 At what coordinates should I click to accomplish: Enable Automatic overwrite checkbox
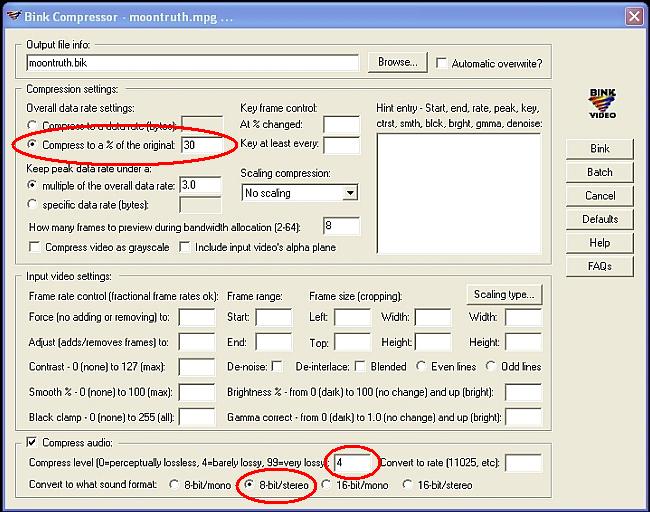(441, 63)
